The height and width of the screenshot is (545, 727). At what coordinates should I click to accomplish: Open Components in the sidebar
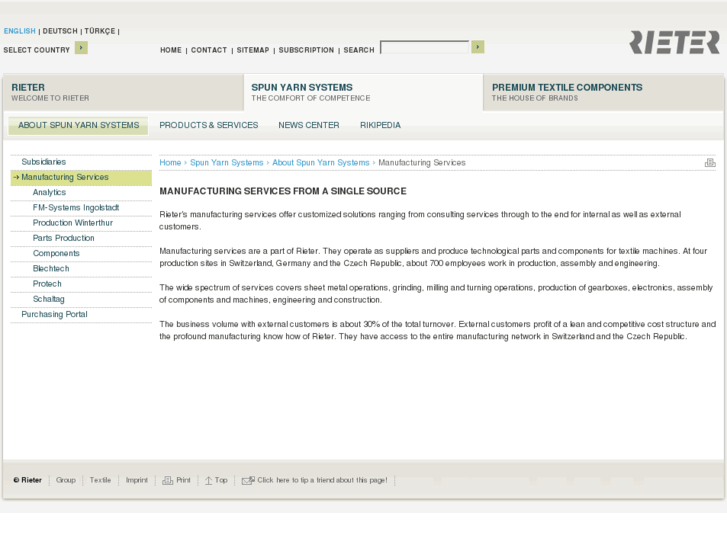(81, 254)
